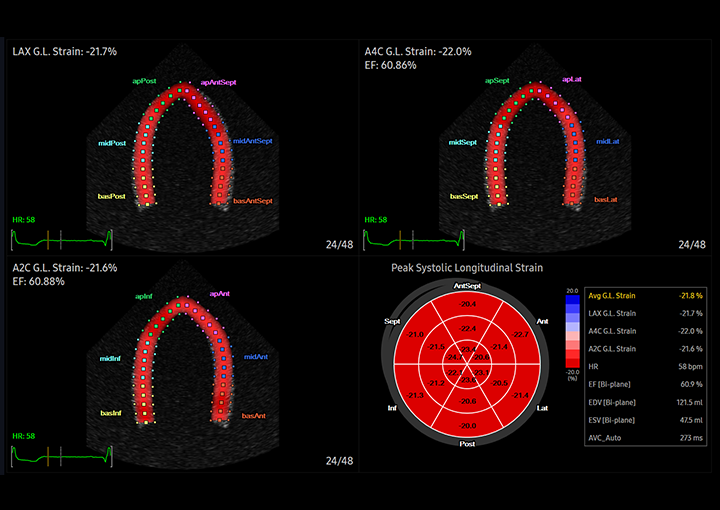Click the ECG trace in the LAX panel
This screenshot has width=720, height=510.
pos(60,239)
